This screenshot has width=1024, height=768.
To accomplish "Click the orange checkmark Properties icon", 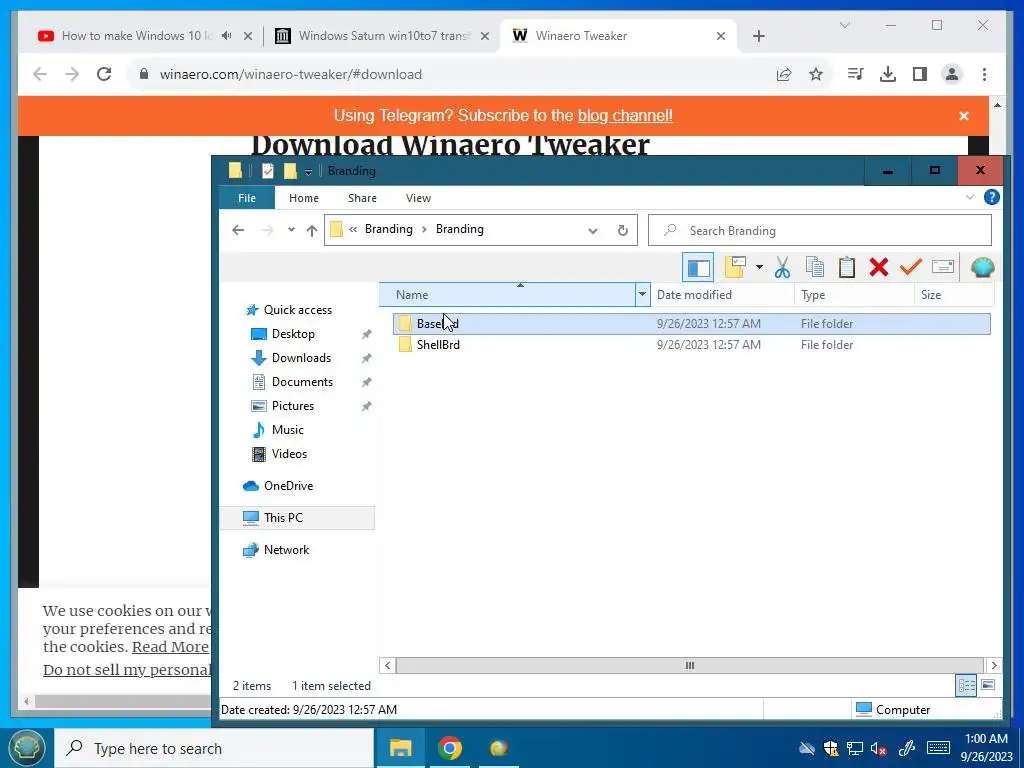I will tap(910, 267).
